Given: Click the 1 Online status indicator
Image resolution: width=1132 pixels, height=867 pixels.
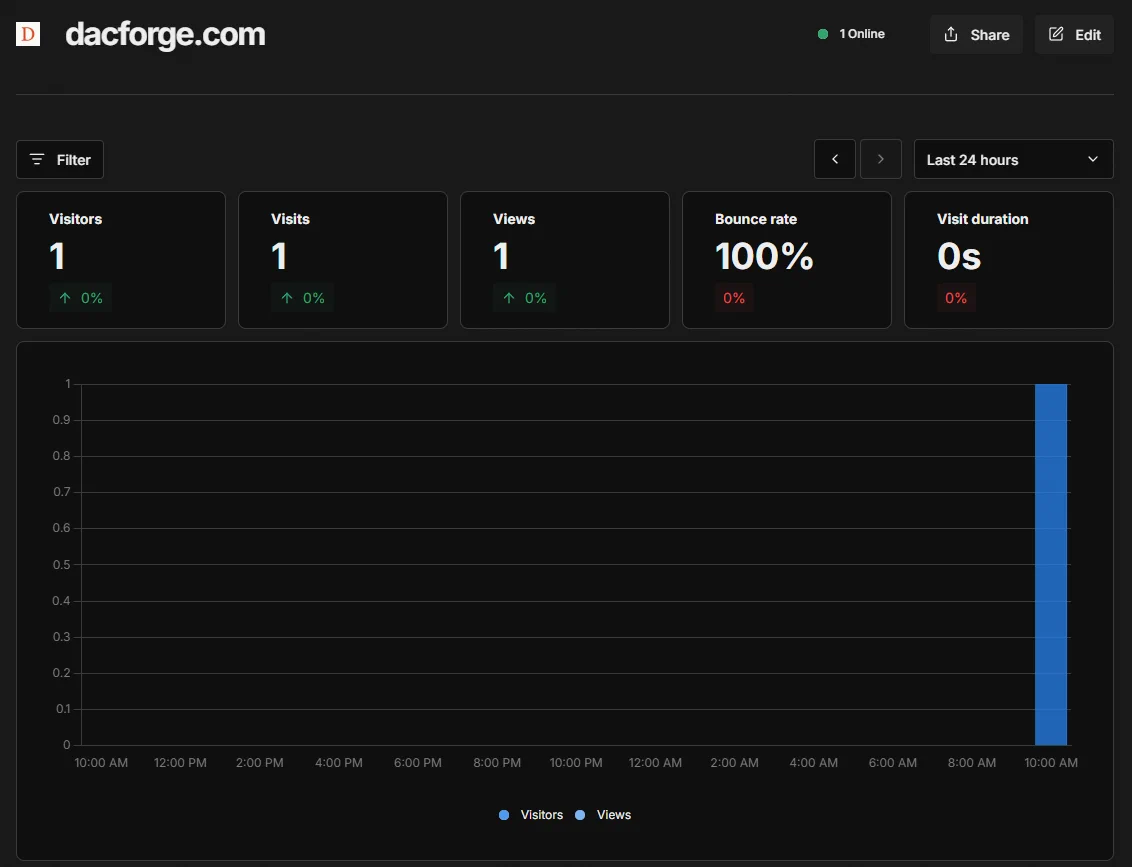Looking at the screenshot, I should (x=851, y=34).
